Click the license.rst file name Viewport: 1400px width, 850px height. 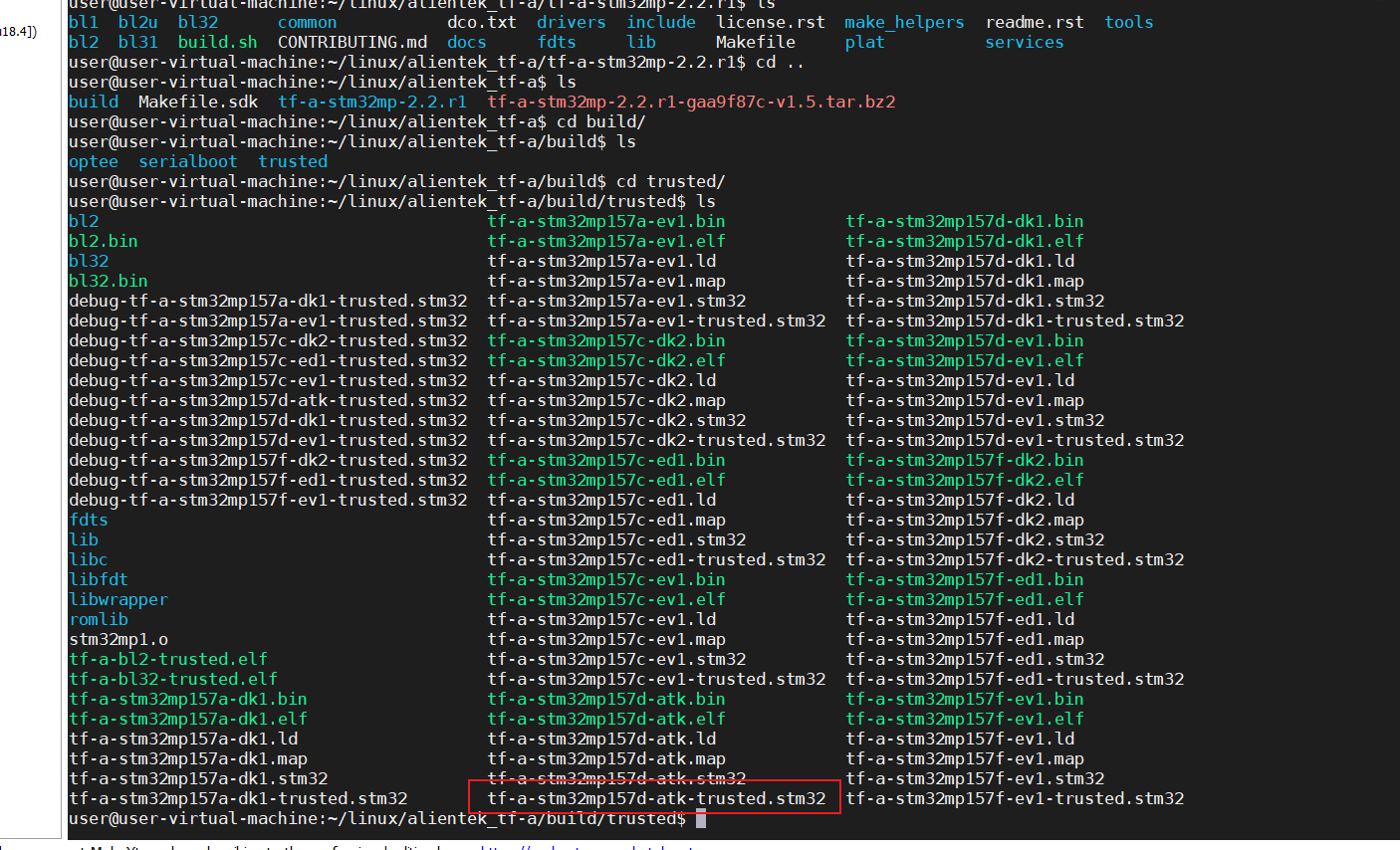click(771, 22)
